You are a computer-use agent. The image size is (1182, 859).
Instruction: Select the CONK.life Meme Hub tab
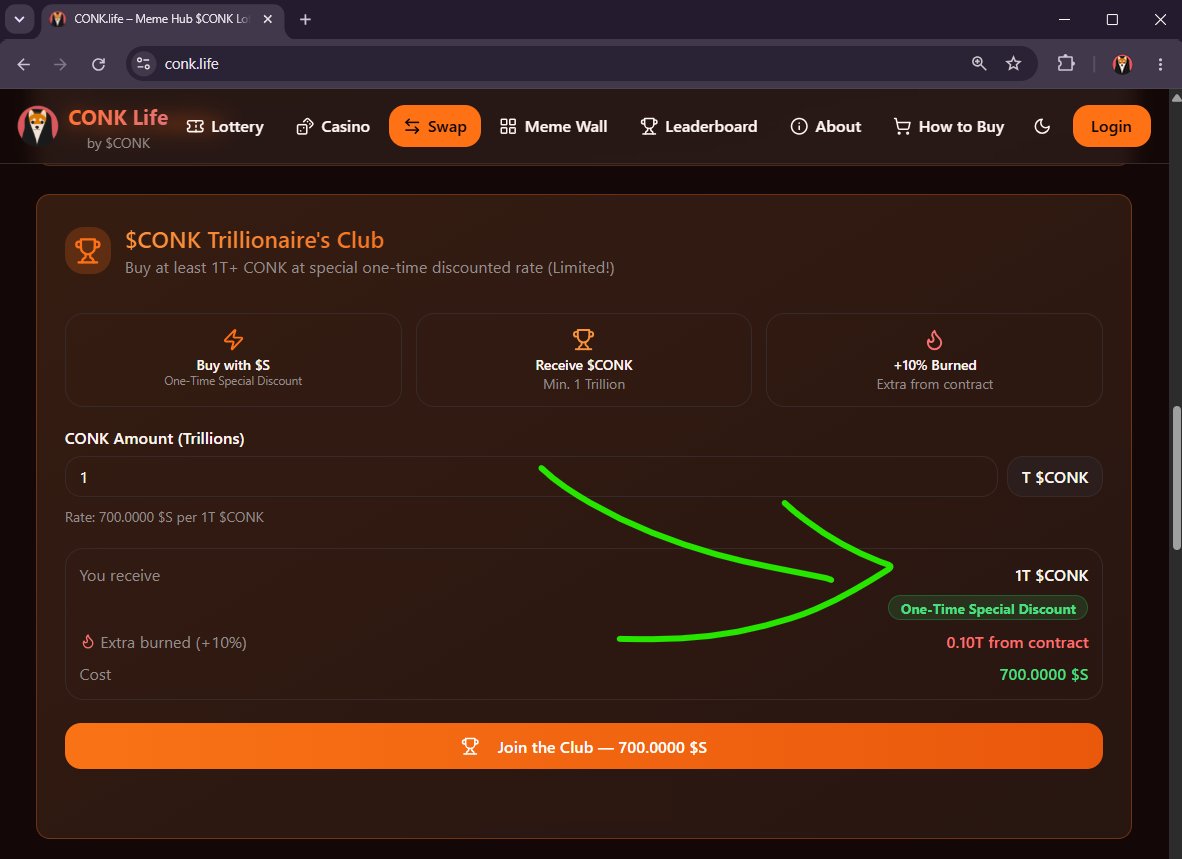coord(162,20)
